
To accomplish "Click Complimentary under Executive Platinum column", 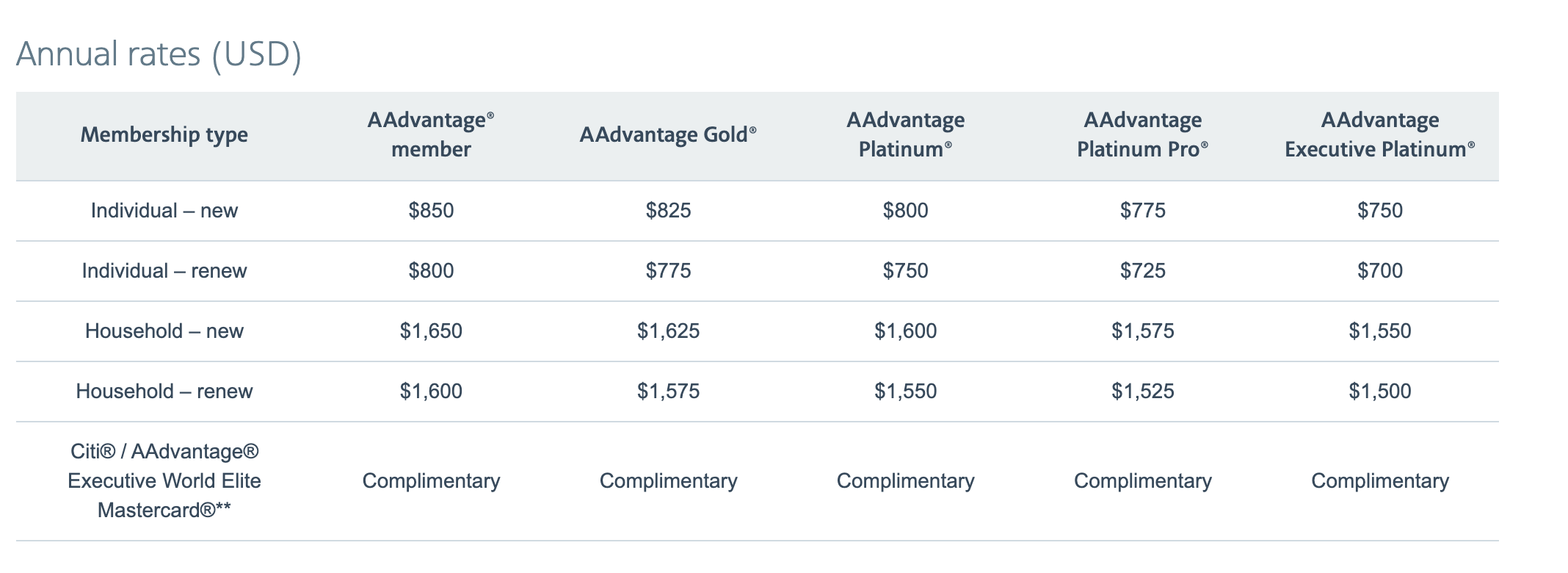I will [1379, 481].
